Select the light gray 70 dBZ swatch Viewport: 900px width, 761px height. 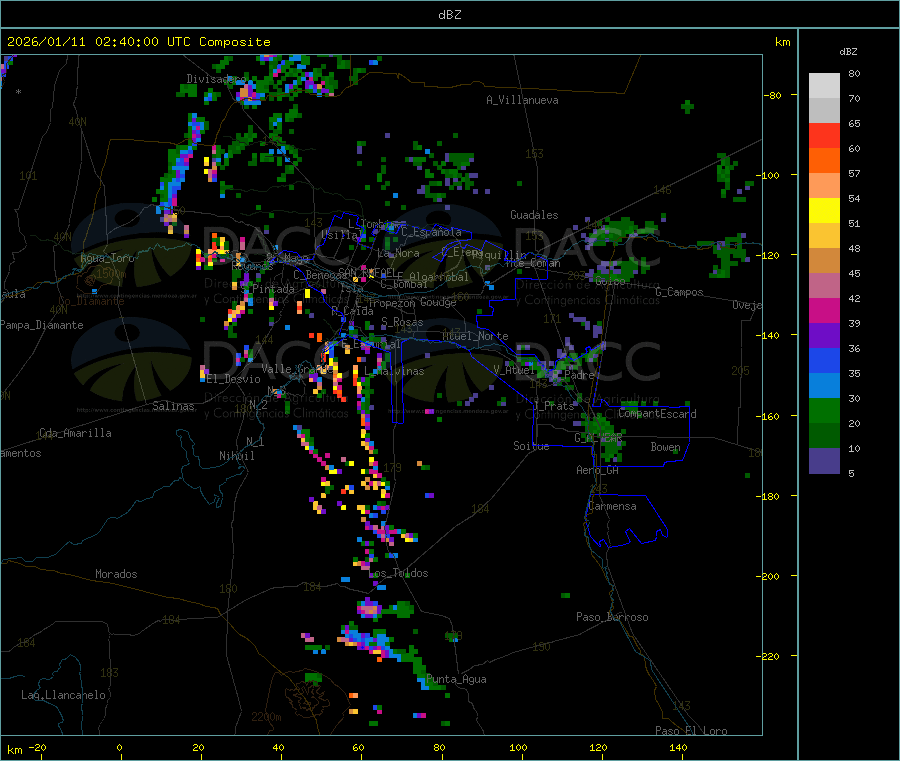pyautogui.click(x=824, y=111)
